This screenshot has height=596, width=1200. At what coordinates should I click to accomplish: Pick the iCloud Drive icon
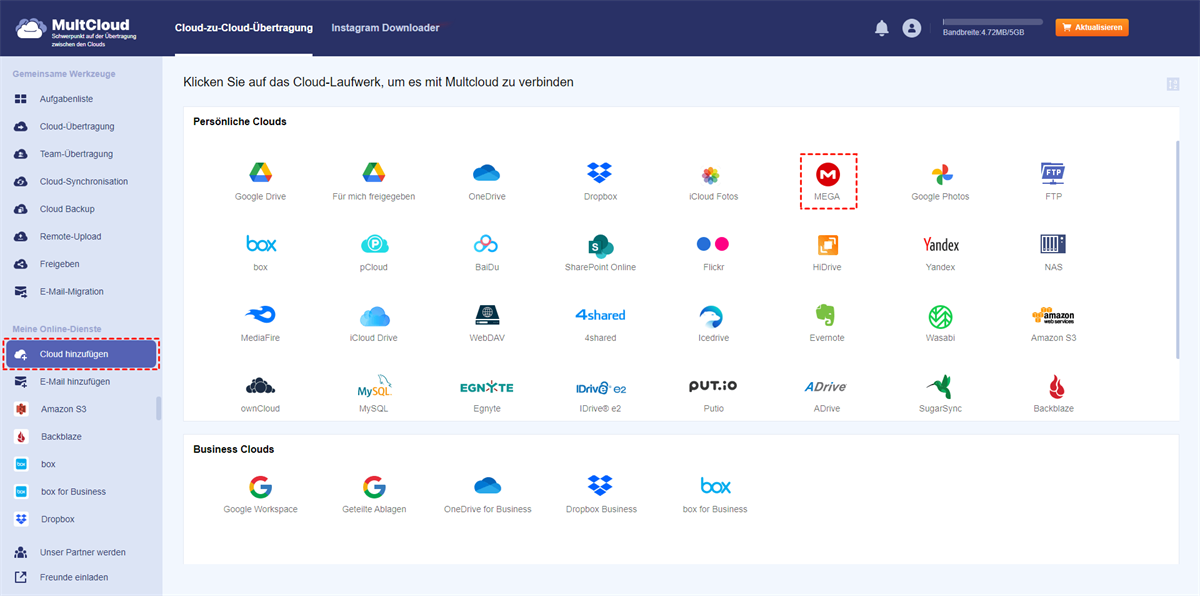pos(374,315)
